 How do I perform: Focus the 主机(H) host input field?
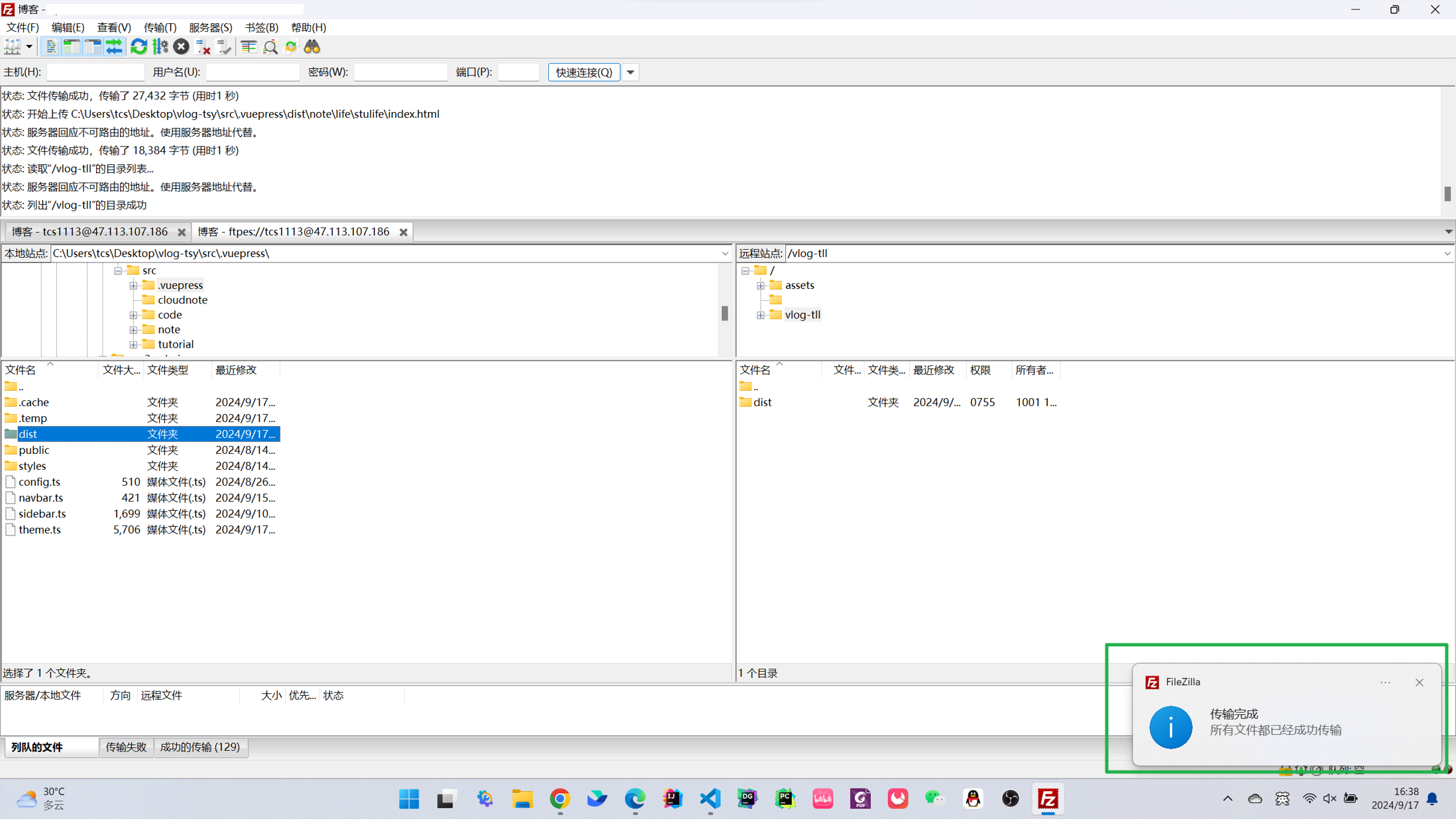click(95, 72)
